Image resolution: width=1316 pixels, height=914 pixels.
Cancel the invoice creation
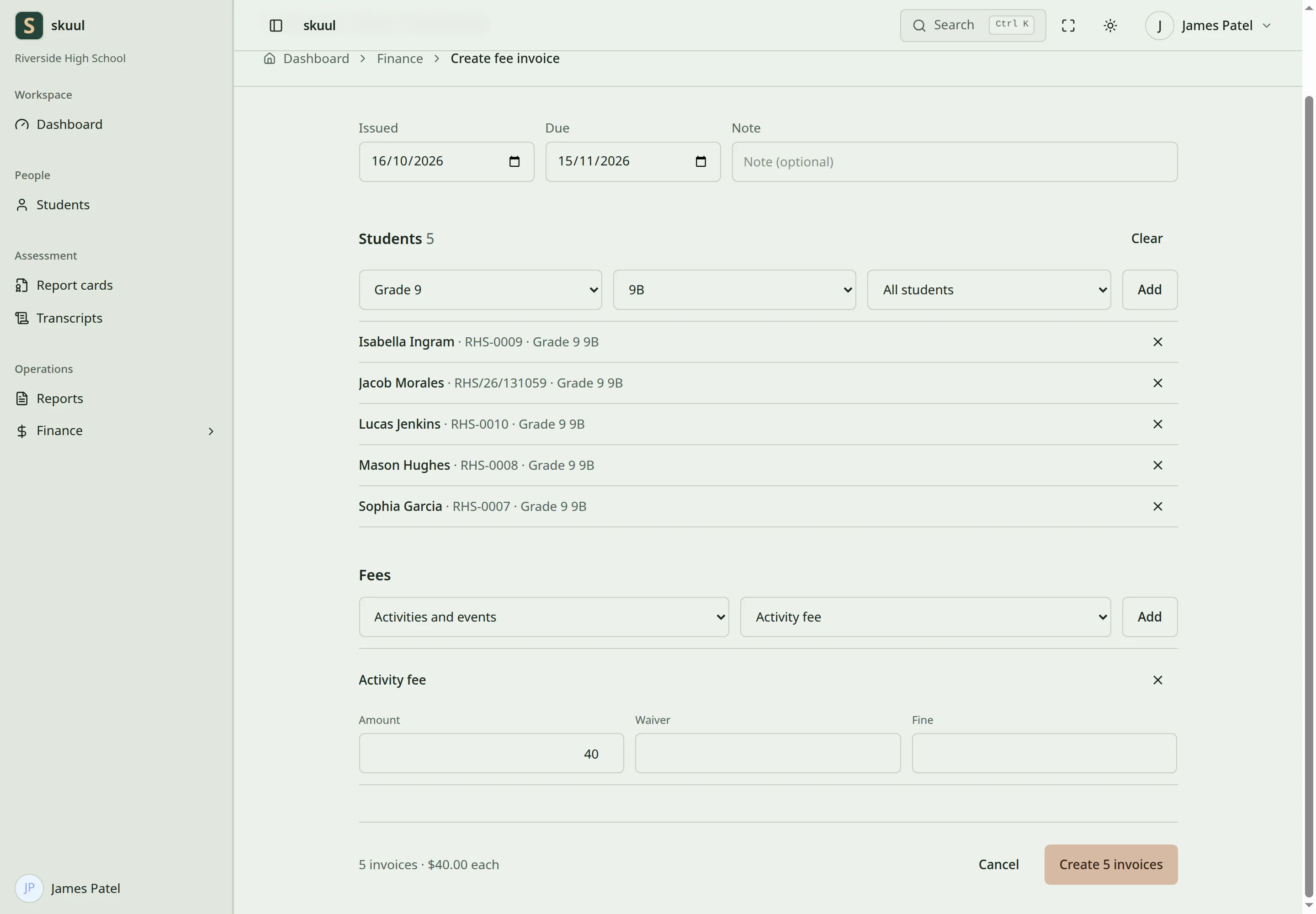click(998, 864)
